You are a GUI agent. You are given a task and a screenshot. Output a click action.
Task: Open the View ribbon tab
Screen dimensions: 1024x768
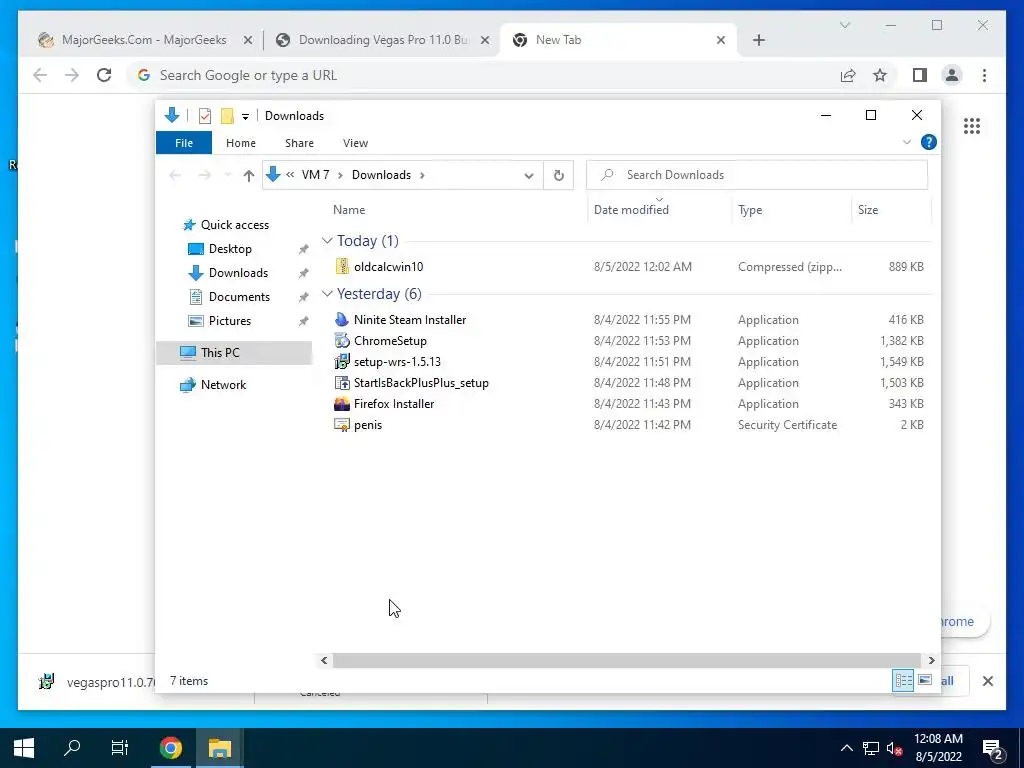tap(355, 143)
